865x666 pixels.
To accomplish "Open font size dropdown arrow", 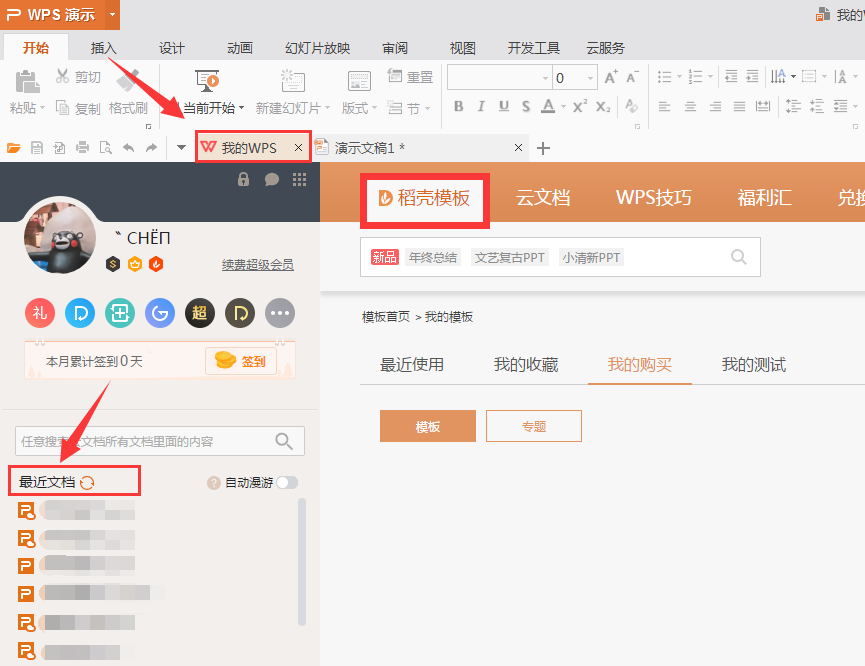I will [590, 78].
